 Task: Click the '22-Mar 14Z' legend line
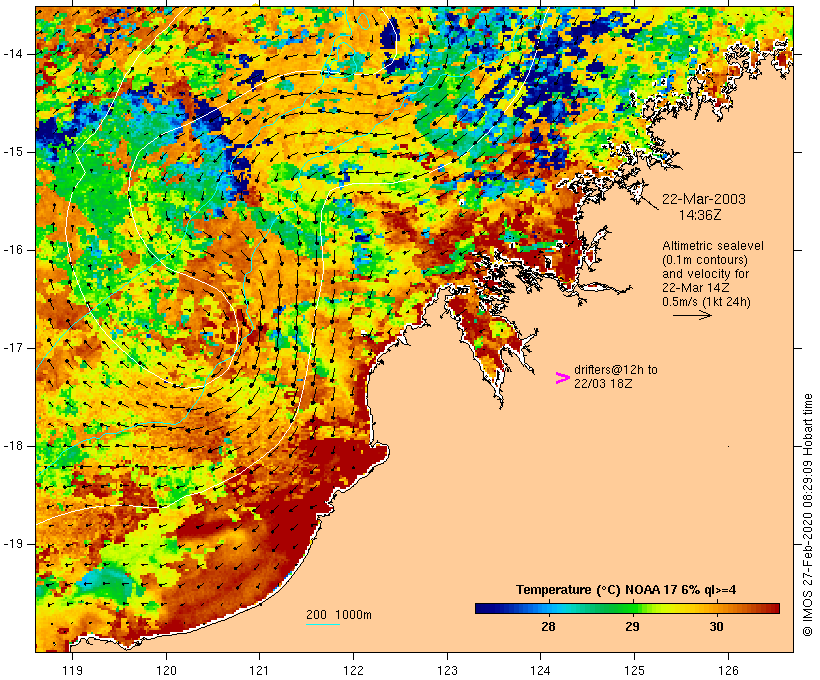[x=696, y=288]
